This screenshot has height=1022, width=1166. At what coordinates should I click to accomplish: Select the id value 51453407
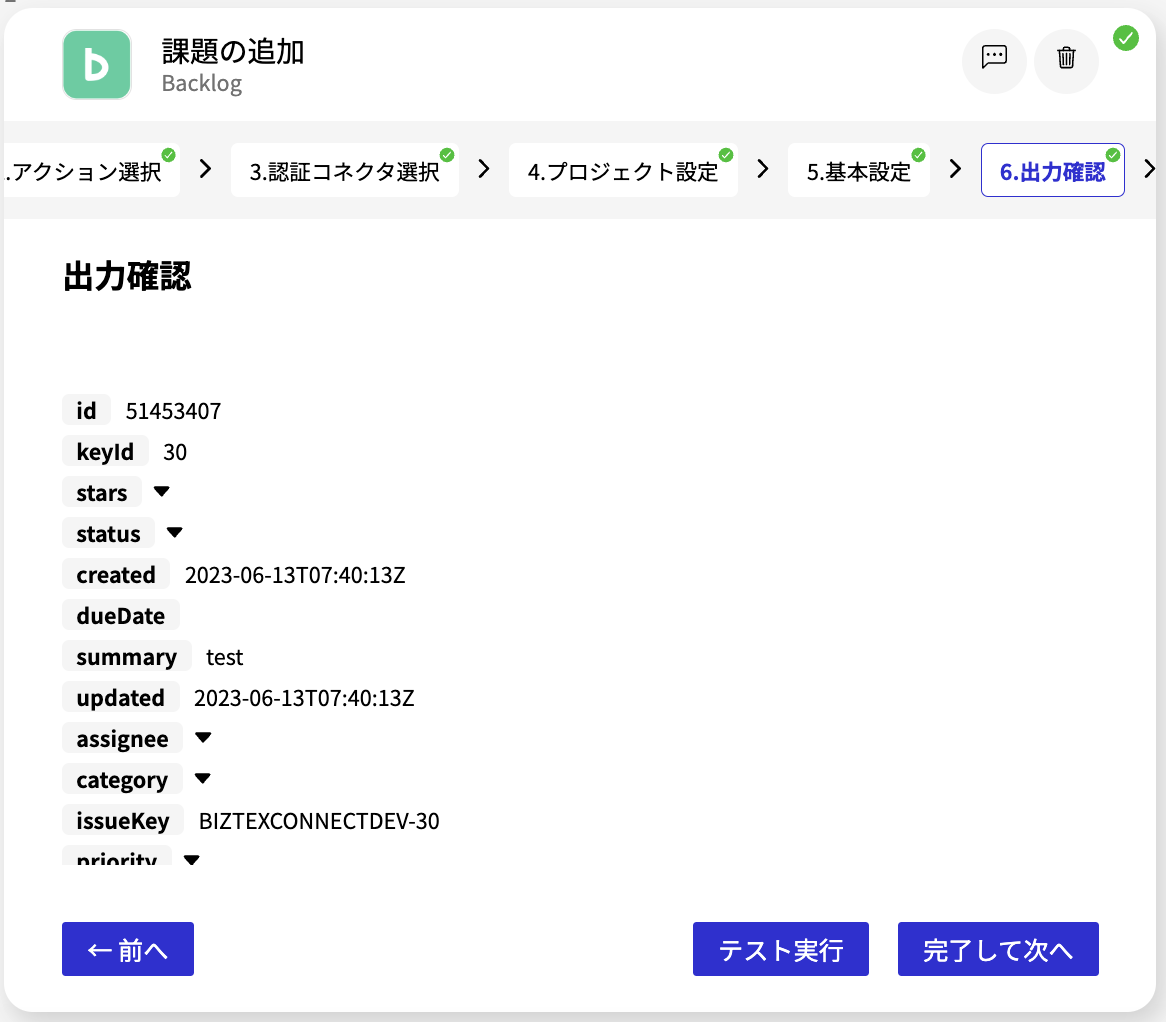173,411
